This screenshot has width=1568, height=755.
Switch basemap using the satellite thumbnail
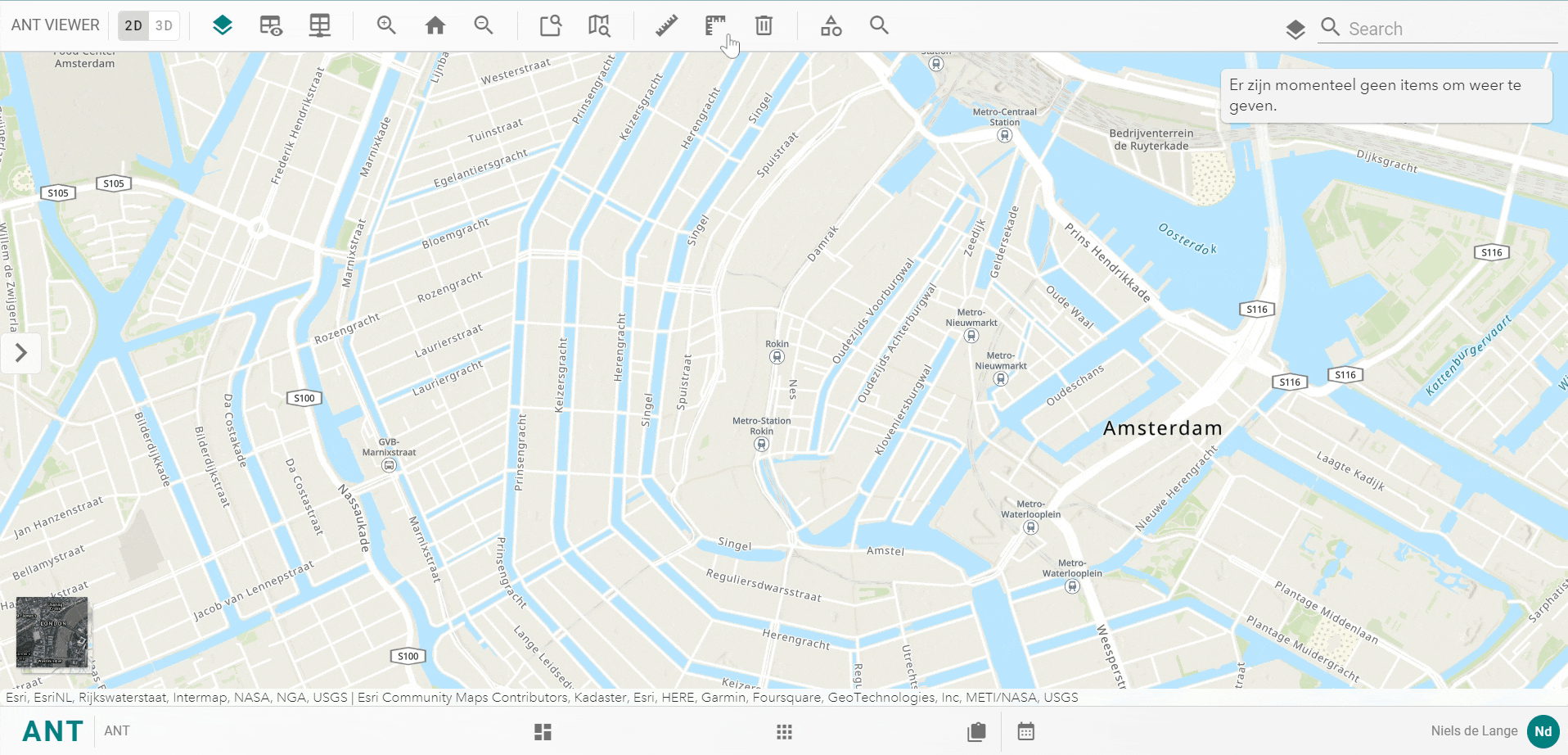click(52, 631)
